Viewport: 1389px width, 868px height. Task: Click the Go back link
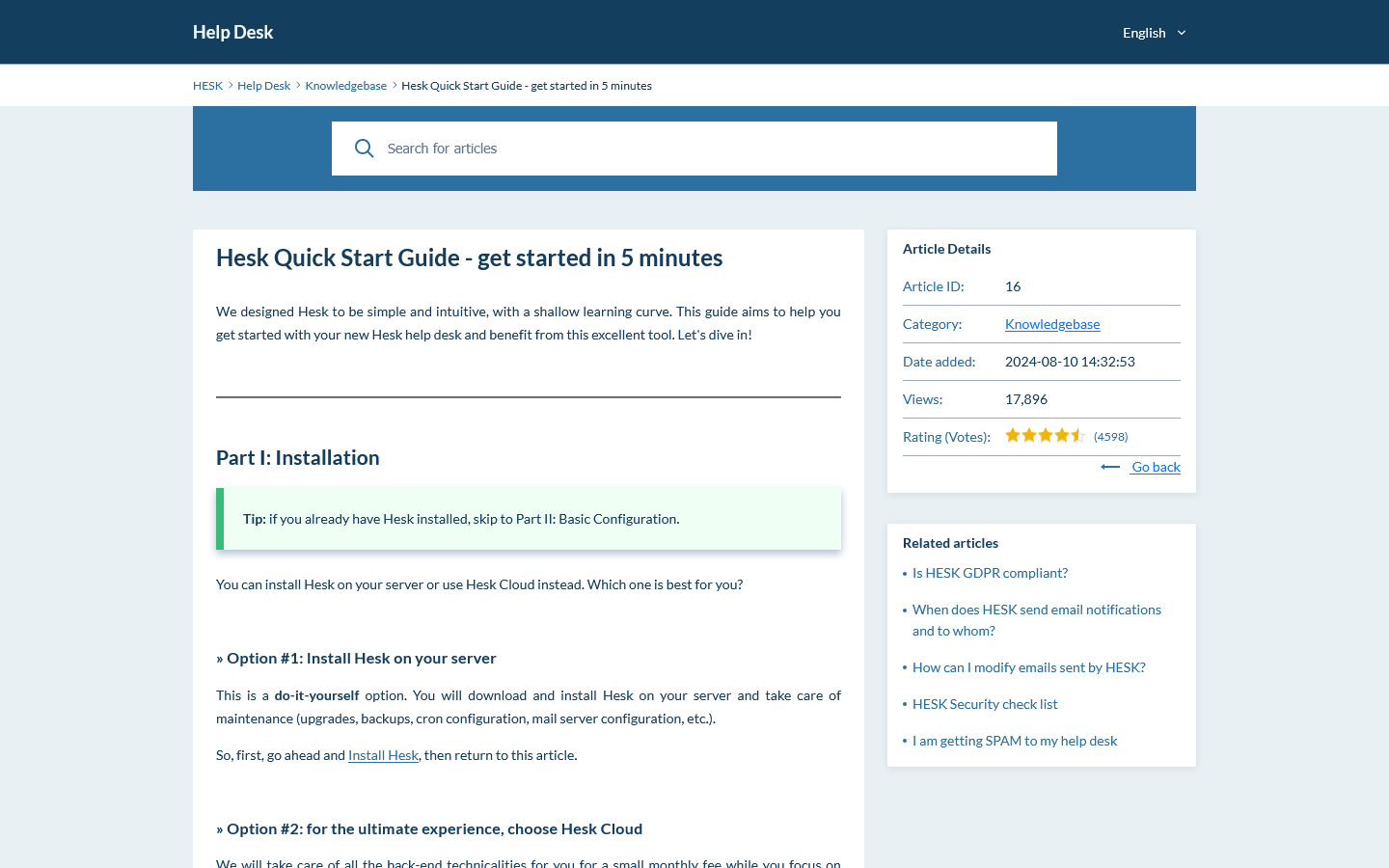click(1156, 467)
